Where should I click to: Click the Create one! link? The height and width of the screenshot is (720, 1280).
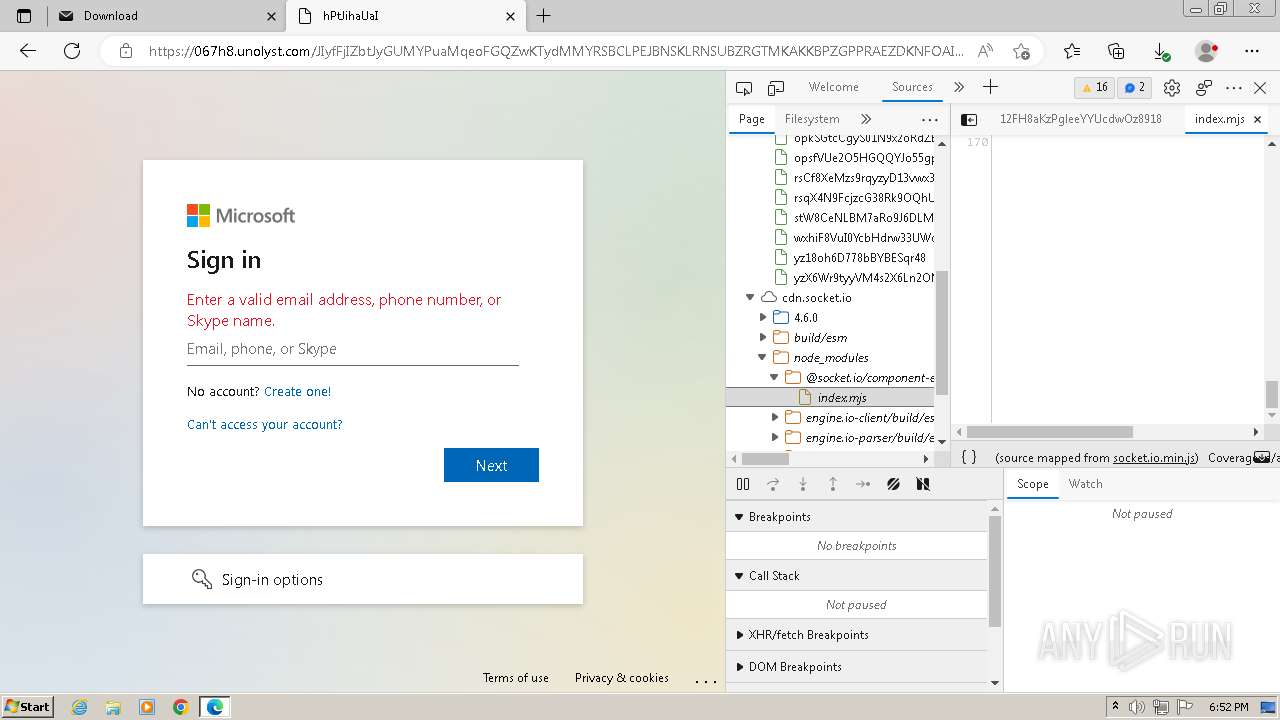click(x=297, y=391)
